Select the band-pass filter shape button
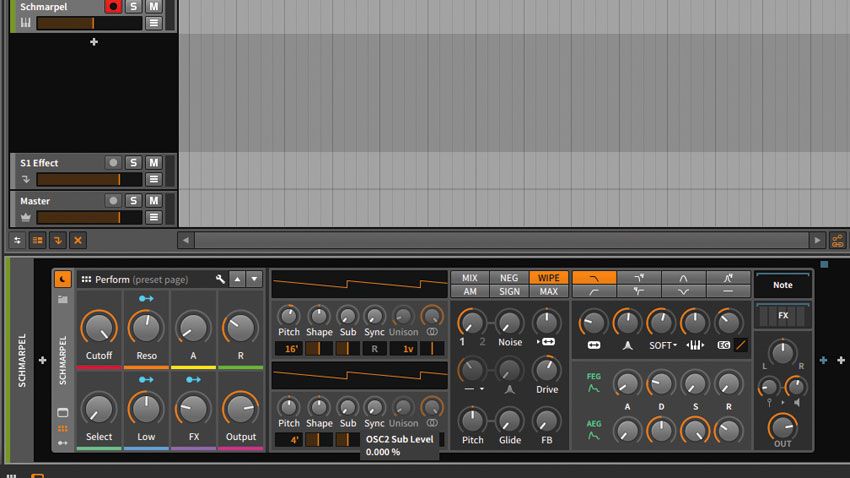 tap(683, 277)
